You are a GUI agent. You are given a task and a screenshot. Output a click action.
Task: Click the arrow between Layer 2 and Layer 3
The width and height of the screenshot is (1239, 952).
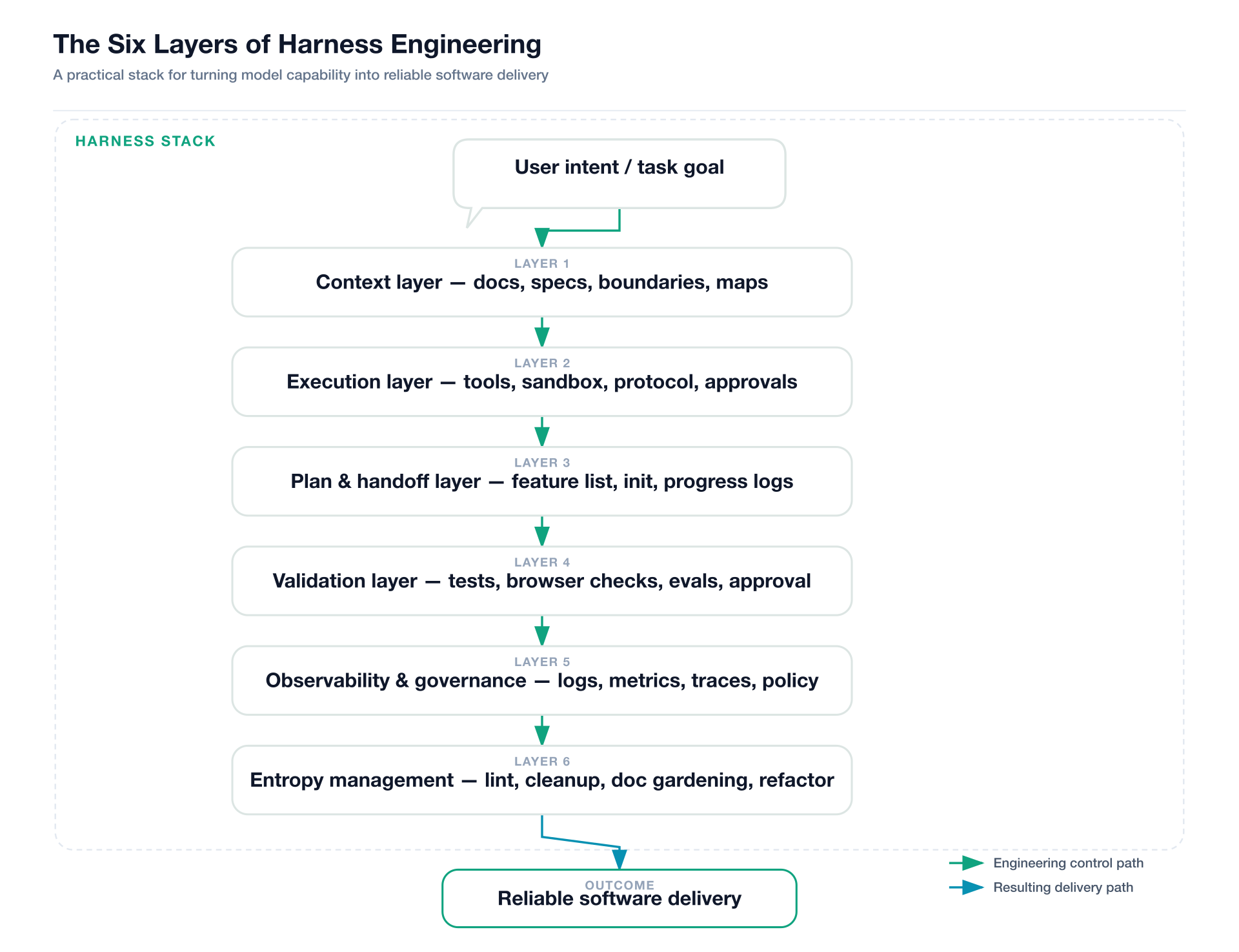pos(542,432)
